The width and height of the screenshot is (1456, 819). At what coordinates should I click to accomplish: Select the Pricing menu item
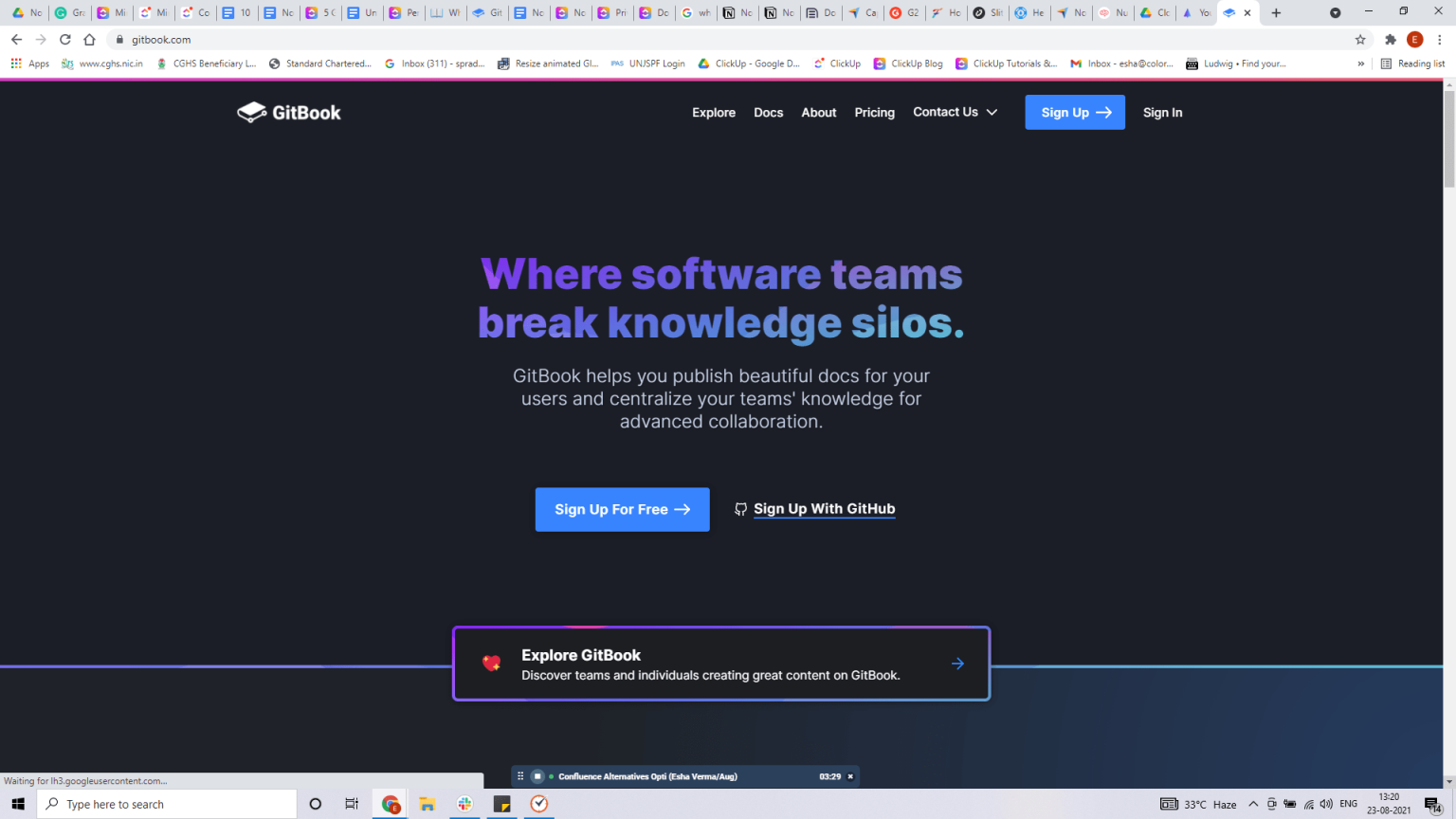pos(874,112)
